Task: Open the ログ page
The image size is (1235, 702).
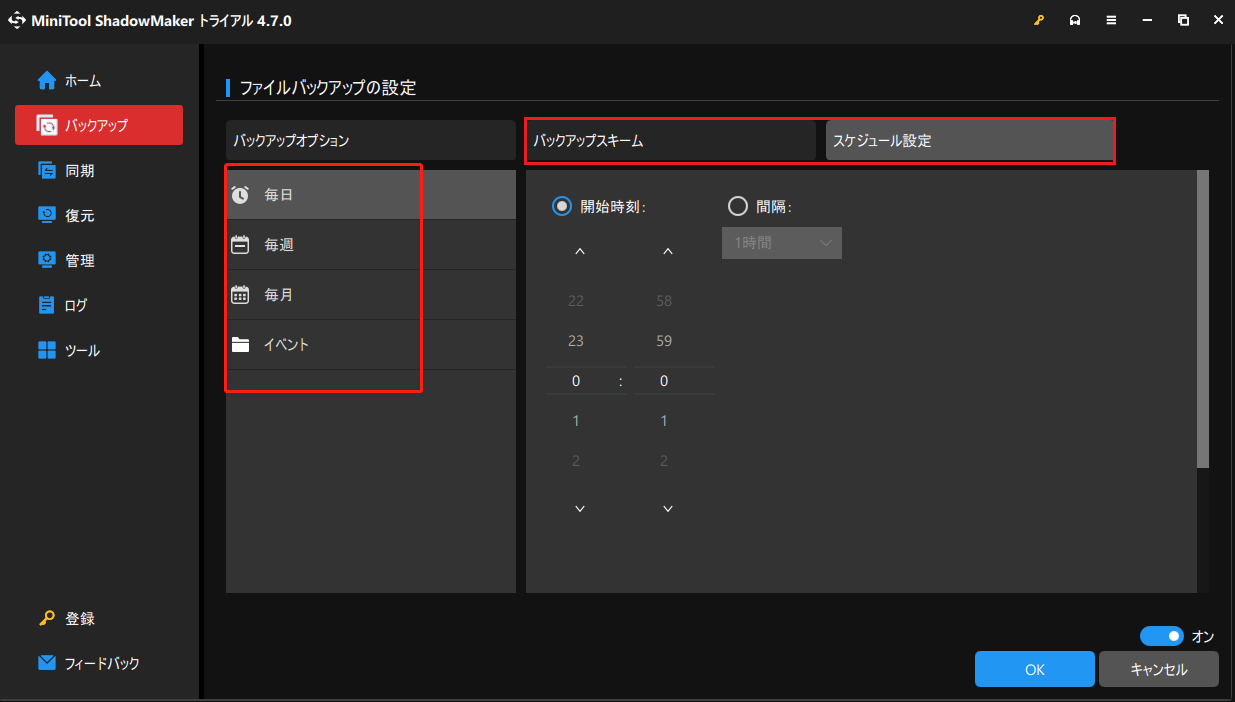Action: (99, 305)
